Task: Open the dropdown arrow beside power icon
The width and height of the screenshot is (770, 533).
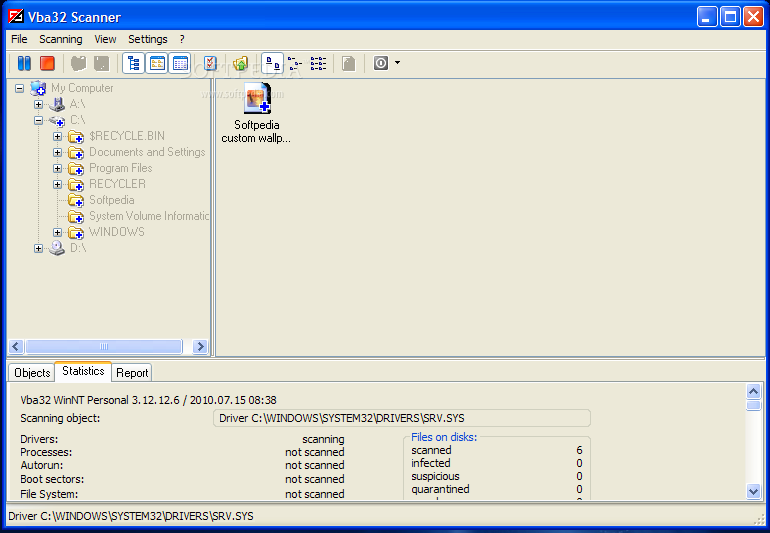Action: pos(397,63)
